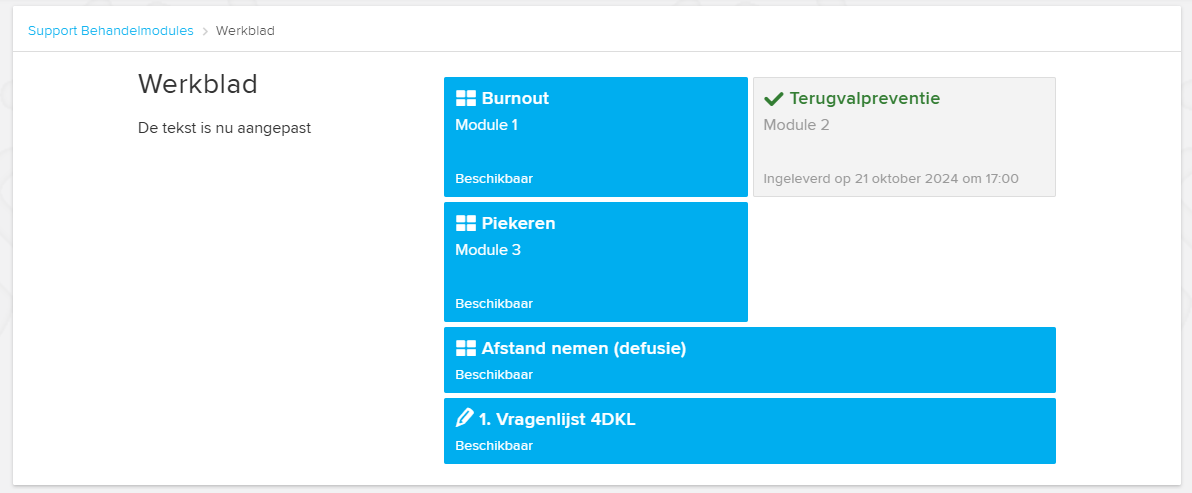Image resolution: width=1192 pixels, height=493 pixels.
Task: Click Beschikbaar status in Piekeren tile
Action: tap(494, 304)
